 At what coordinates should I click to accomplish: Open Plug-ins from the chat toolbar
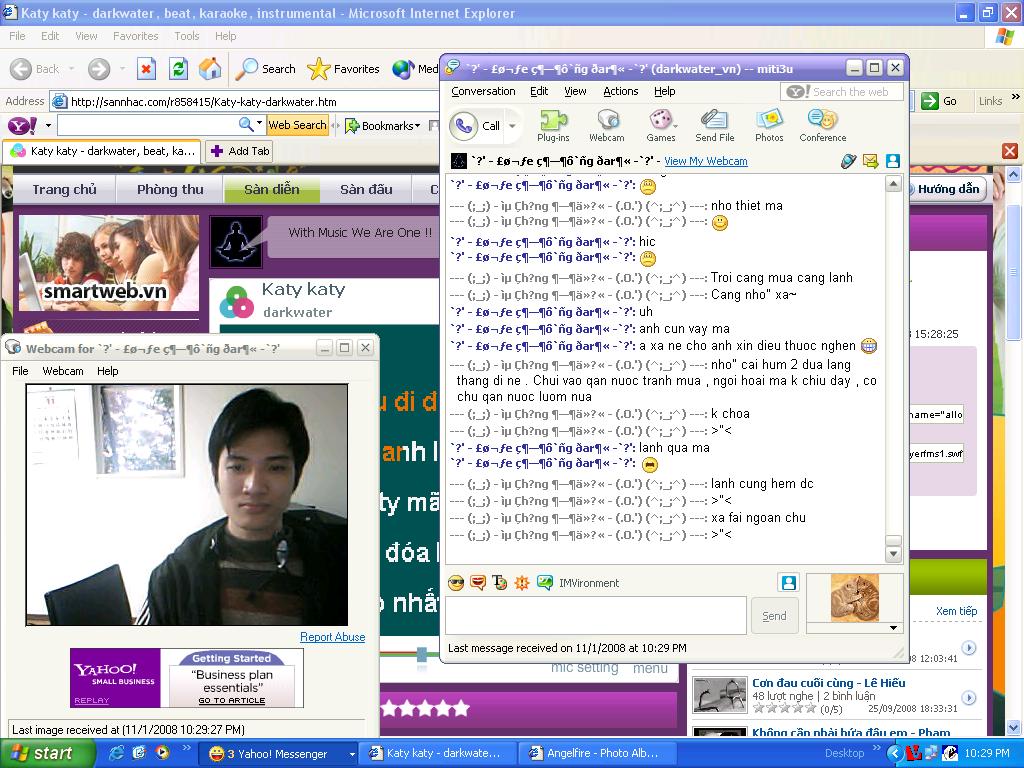[x=553, y=125]
